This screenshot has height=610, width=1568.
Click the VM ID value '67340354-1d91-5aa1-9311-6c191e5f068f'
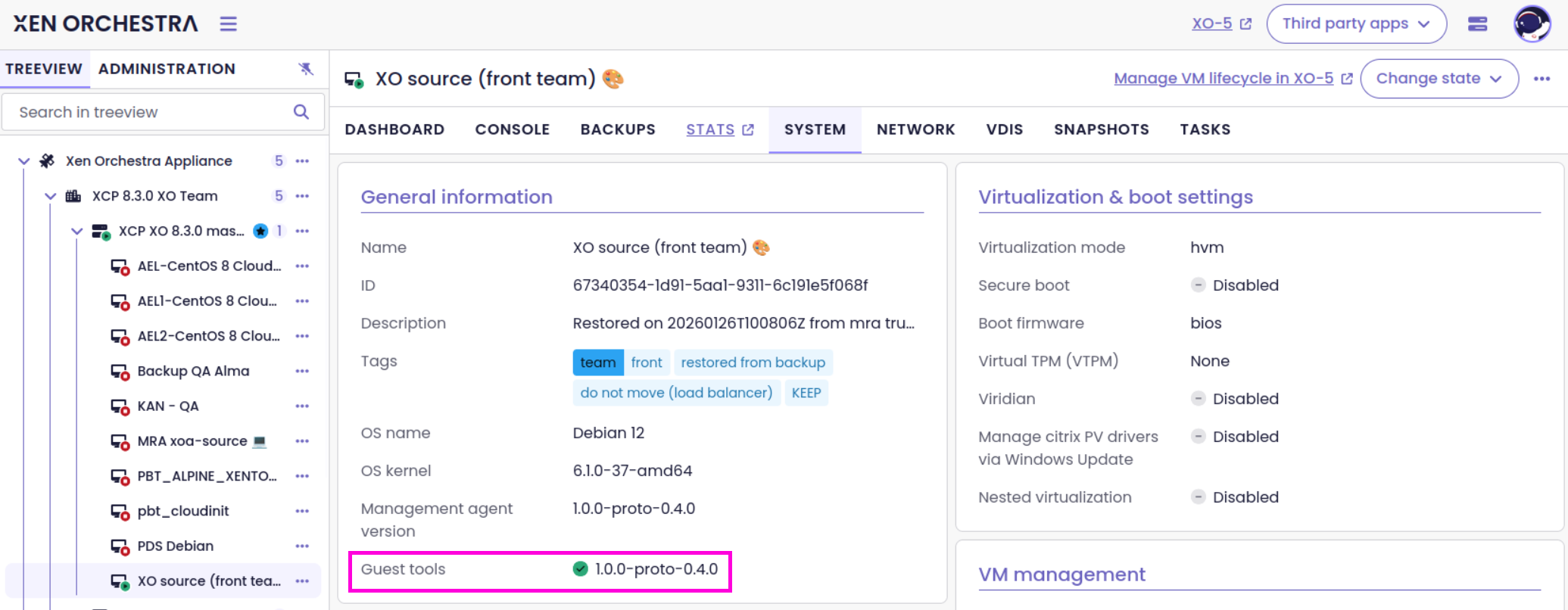tap(720, 285)
